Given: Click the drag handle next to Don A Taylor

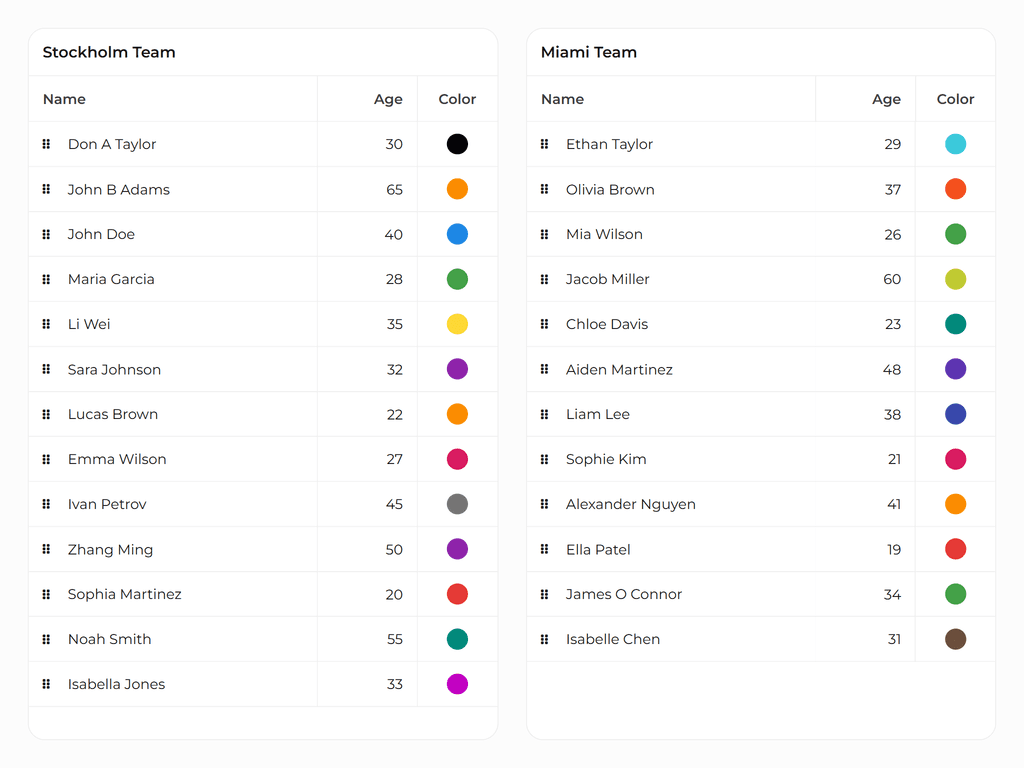Looking at the screenshot, I should coord(46,144).
